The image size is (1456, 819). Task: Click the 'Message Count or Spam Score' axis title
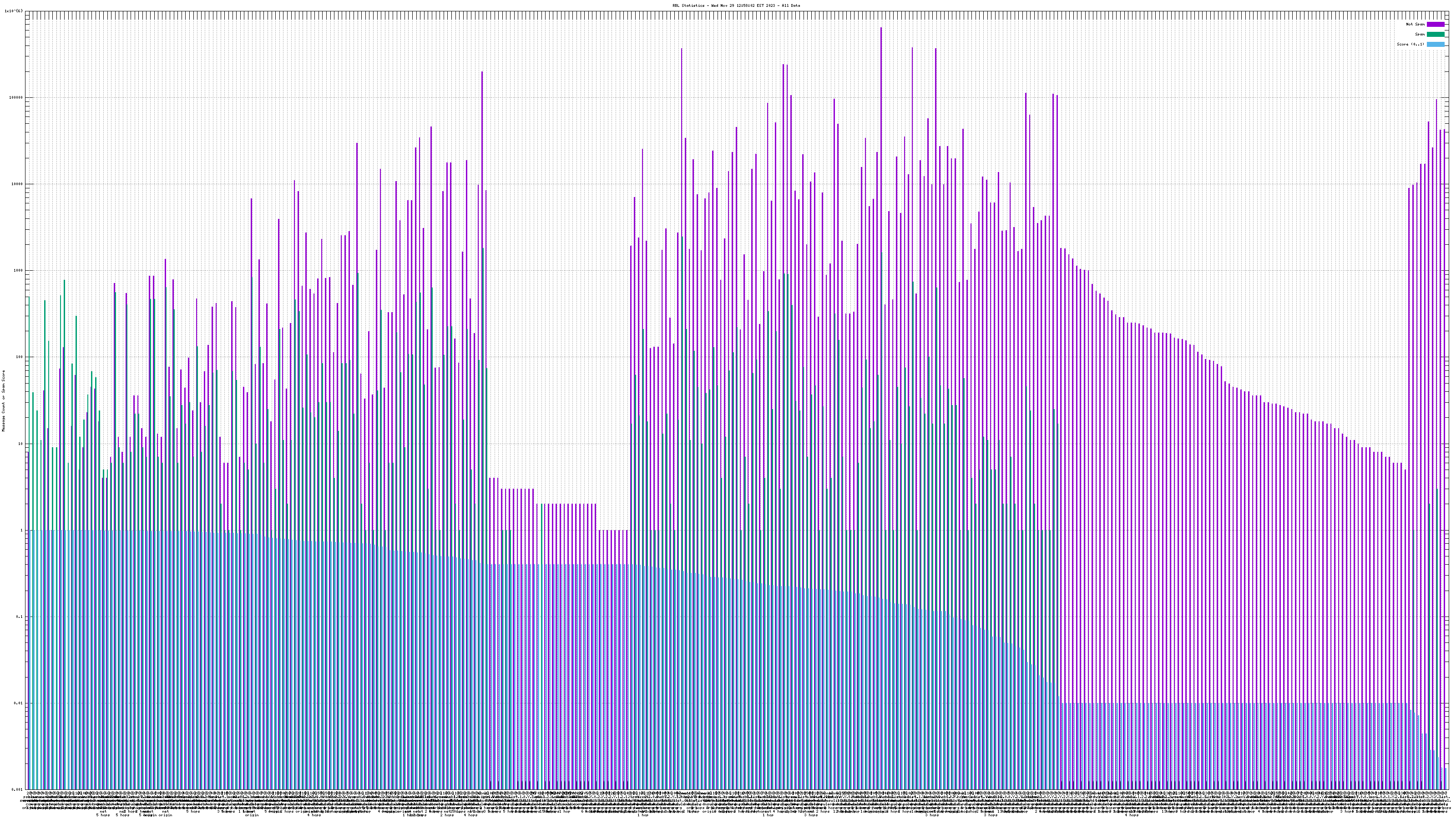(3, 401)
